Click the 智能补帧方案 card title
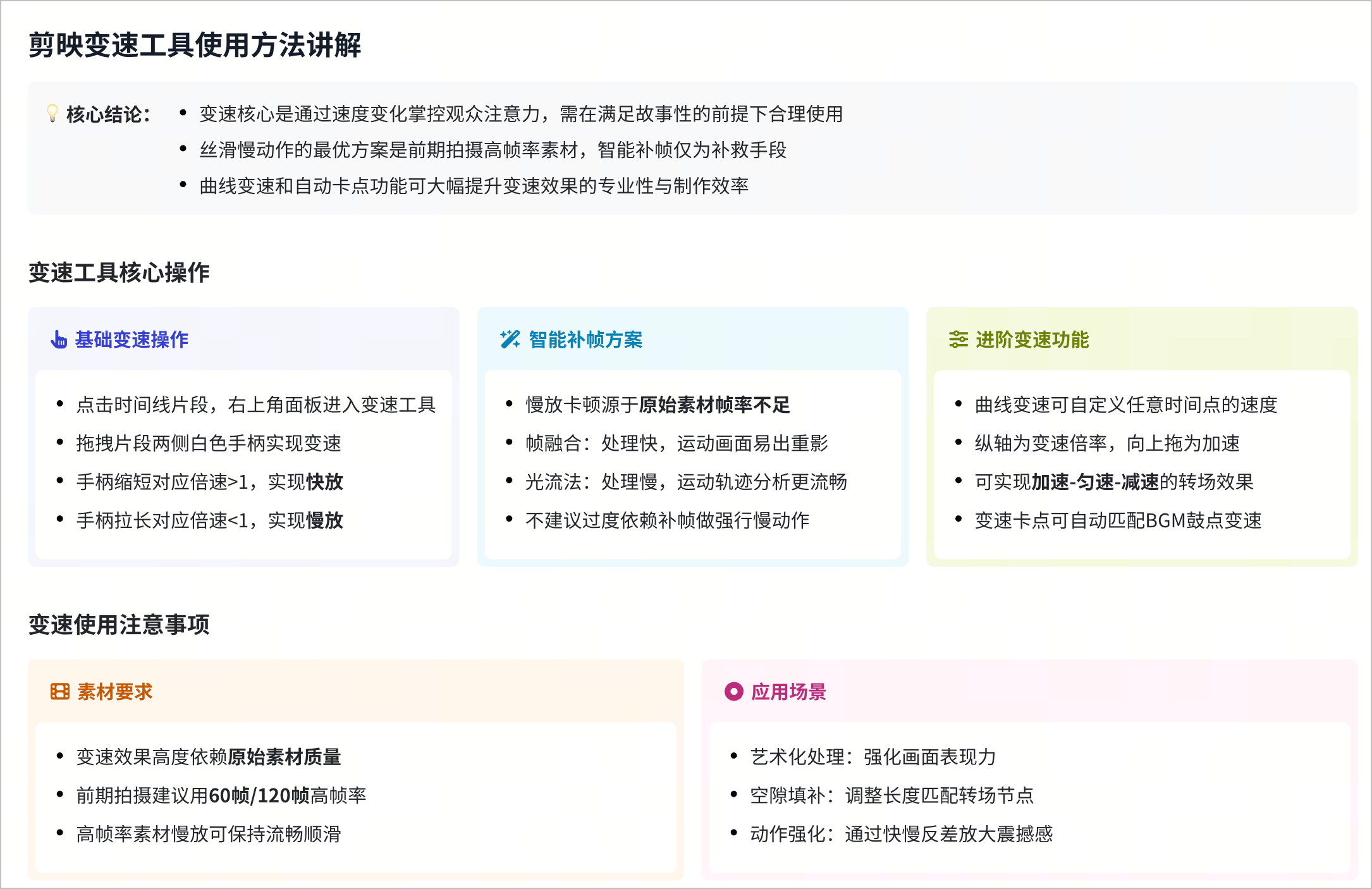 585,340
